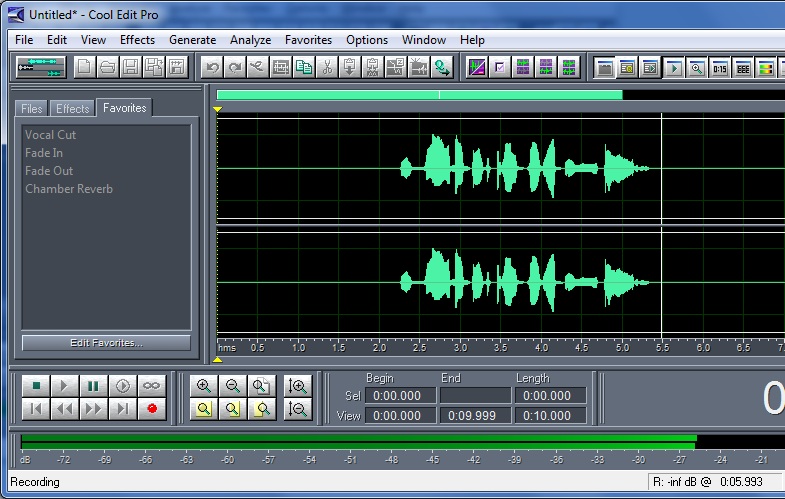Click the Sel Length time field
The width and height of the screenshot is (785, 499).
[551, 395]
